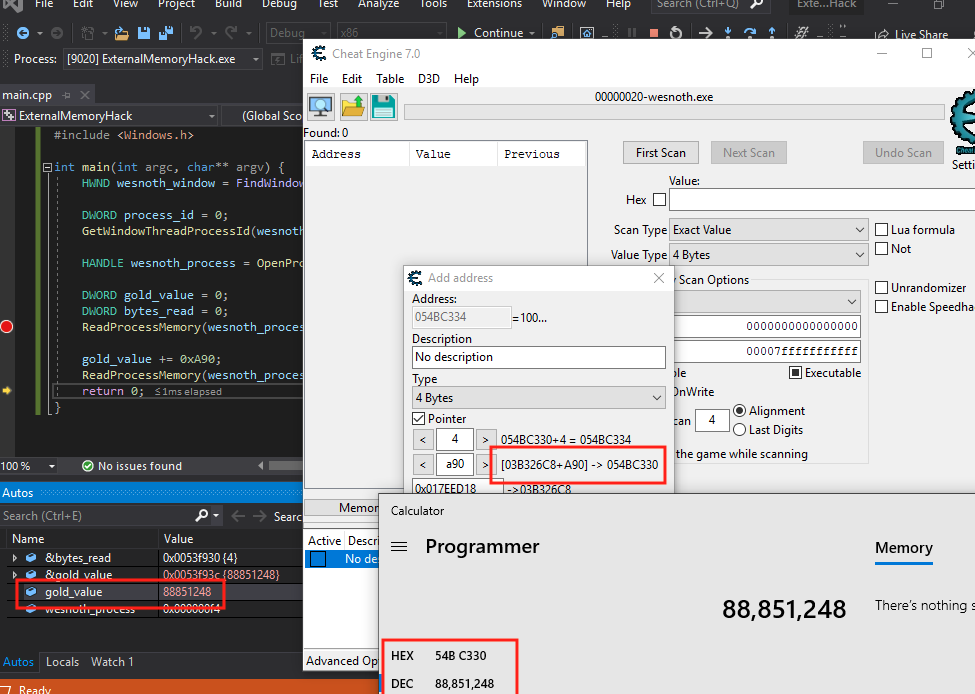Click Live Share share icon

click(x=882, y=35)
